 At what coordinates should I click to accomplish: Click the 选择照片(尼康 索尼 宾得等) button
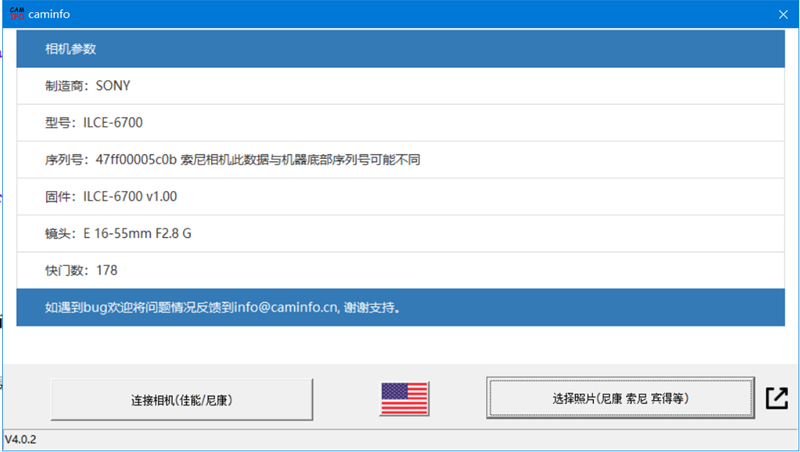click(620, 398)
